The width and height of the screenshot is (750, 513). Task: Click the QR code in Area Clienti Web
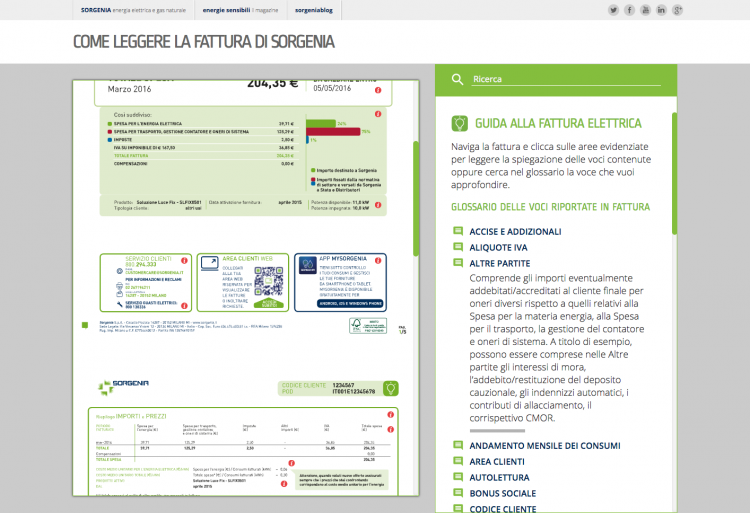point(269,282)
